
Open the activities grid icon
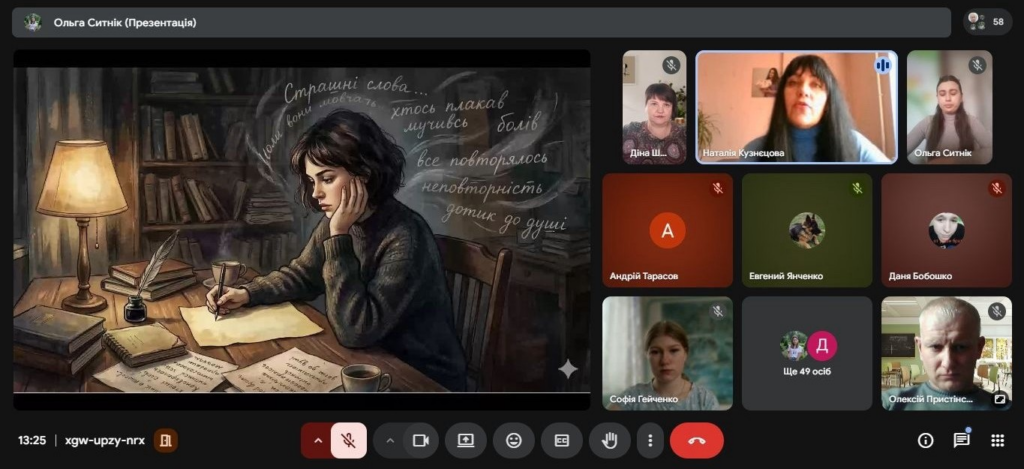click(997, 440)
